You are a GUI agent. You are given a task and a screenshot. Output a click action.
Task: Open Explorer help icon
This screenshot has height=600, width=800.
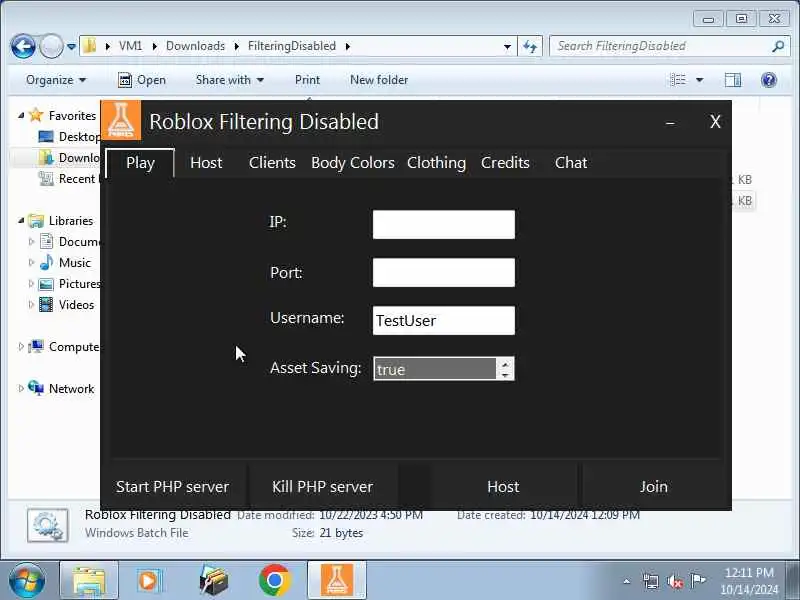[768, 80]
